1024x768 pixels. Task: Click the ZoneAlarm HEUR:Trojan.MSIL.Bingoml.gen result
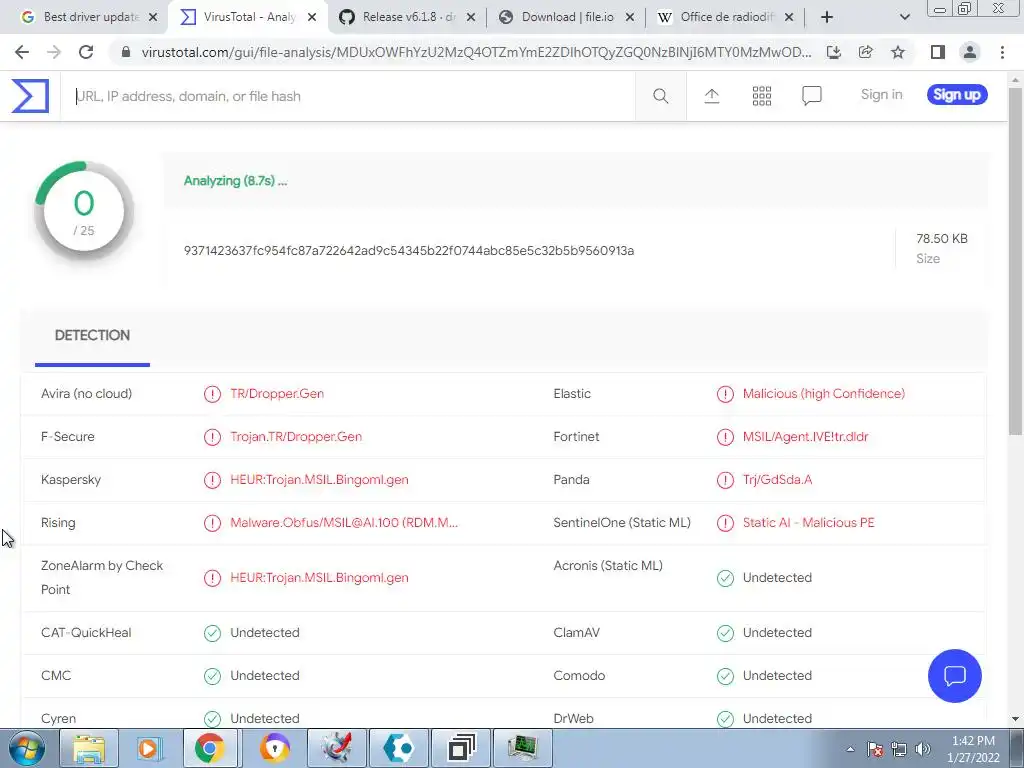point(319,578)
